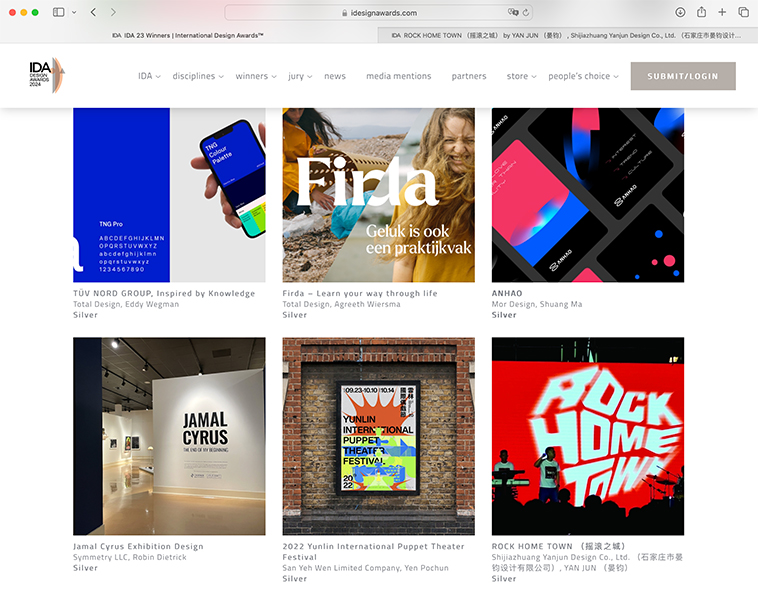Click the idesignawards.com address bar
Viewport: 758px width, 600px height.
(378, 13)
